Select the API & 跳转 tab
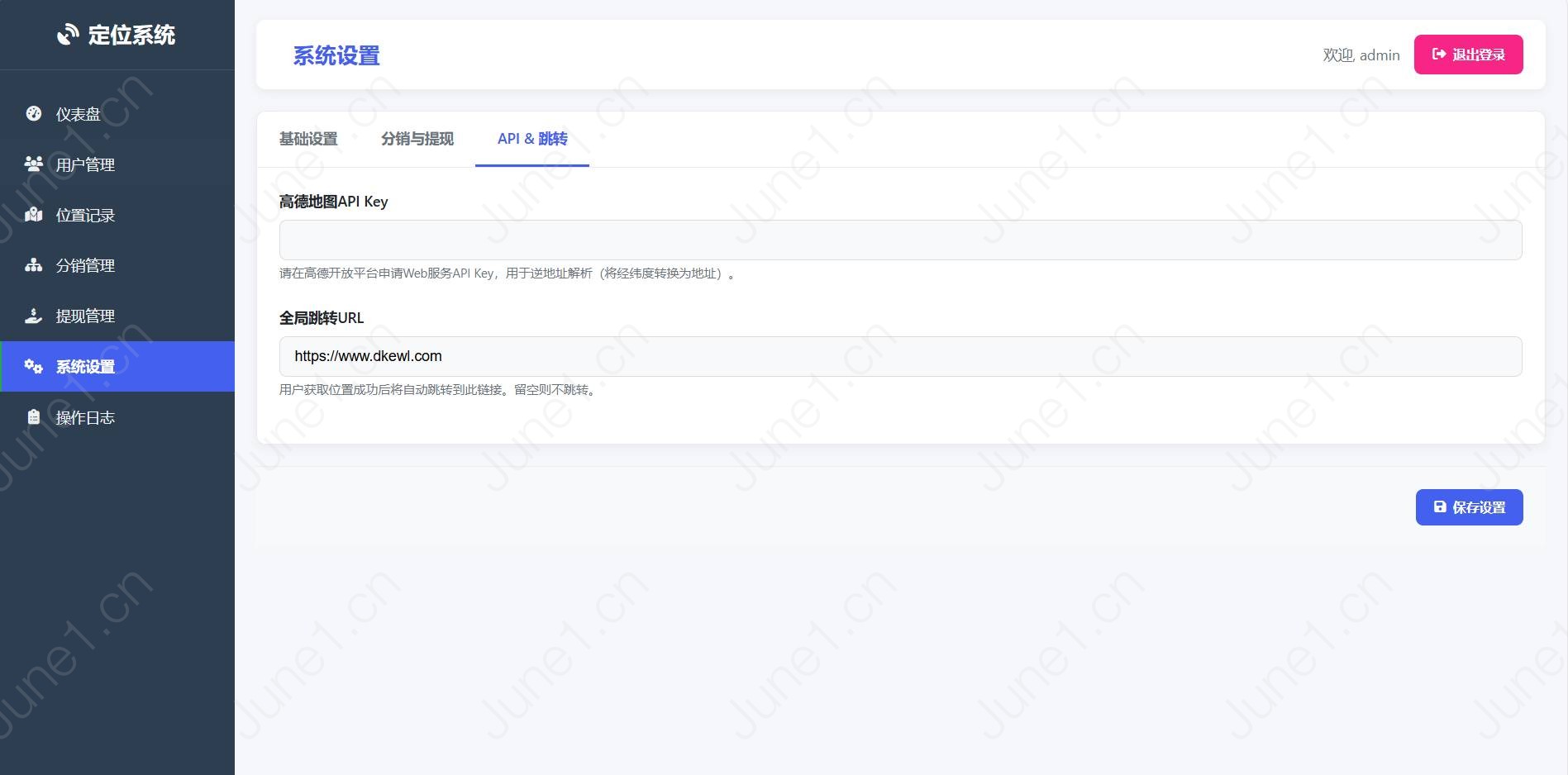The width and height of the screenshot is (1568, 775). pos(532,139)
